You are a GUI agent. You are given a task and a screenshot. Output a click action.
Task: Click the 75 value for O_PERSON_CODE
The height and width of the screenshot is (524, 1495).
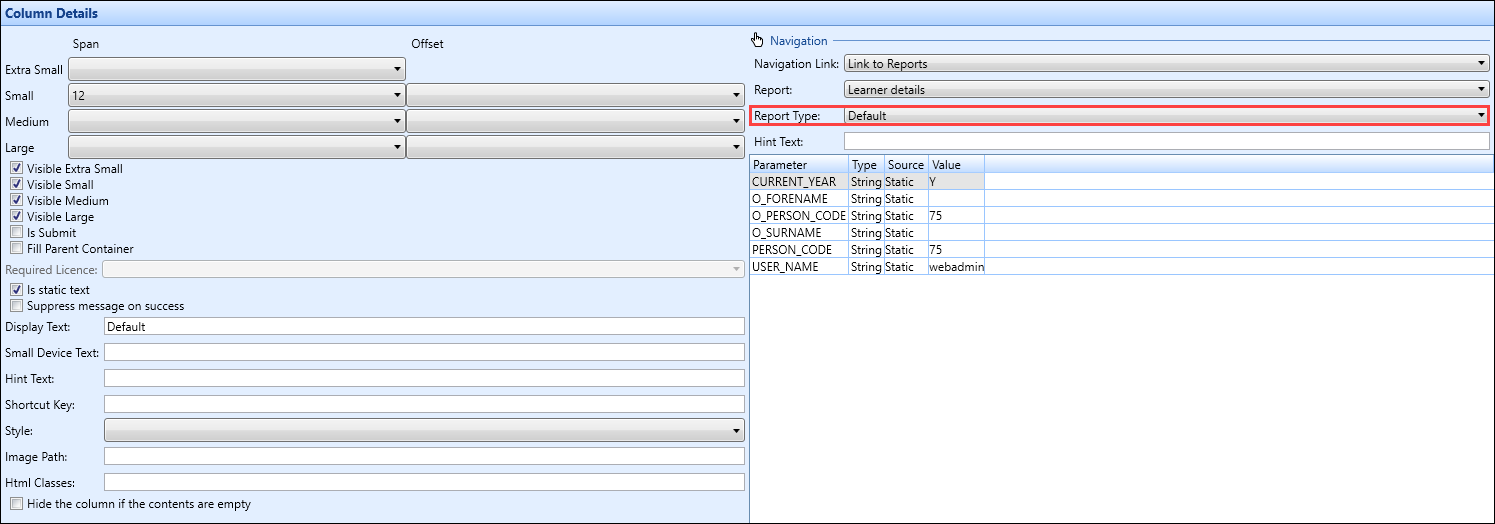(x=956, y=216)
